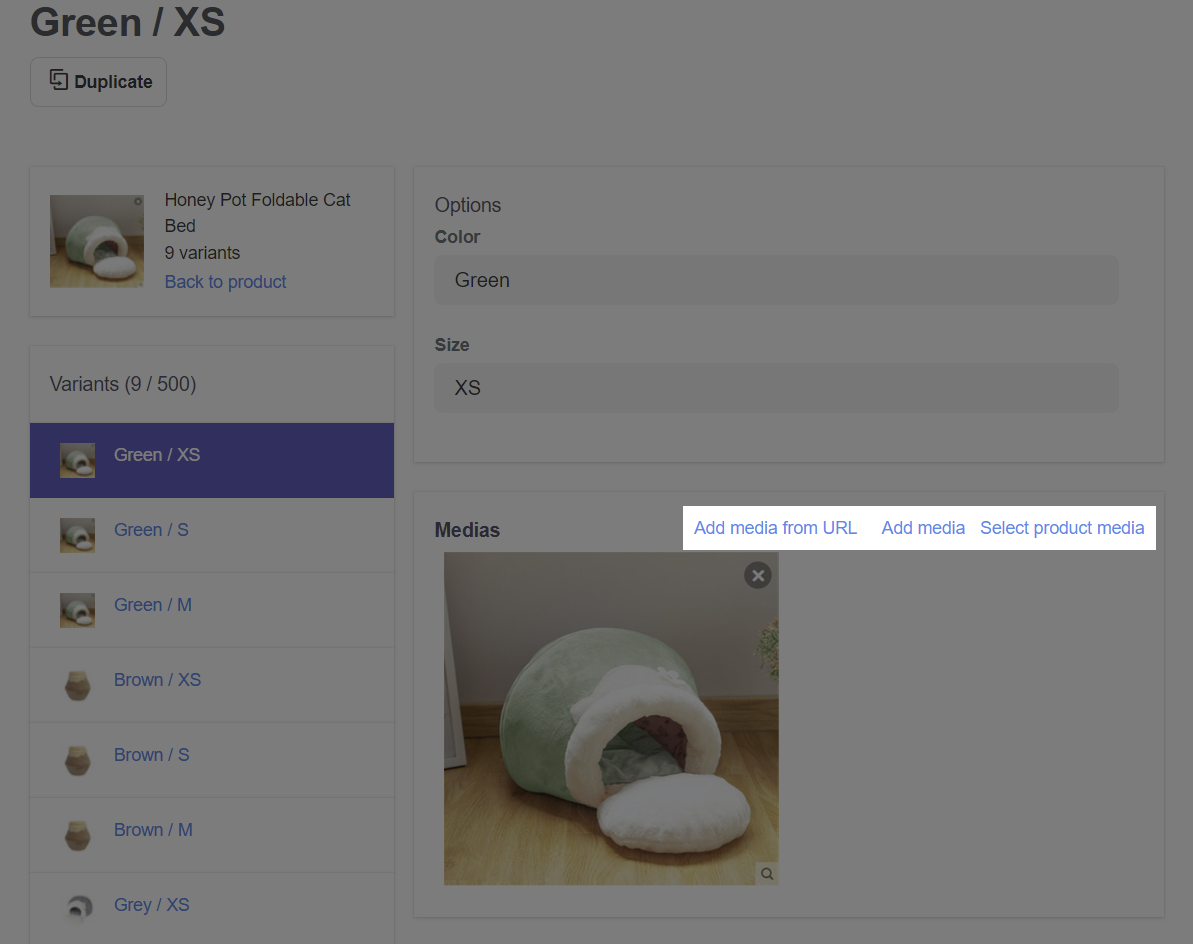Click the Grey / XS variant thumbnail
The width and height of the screenshot is (1193, 944).
tap(78, 908)
